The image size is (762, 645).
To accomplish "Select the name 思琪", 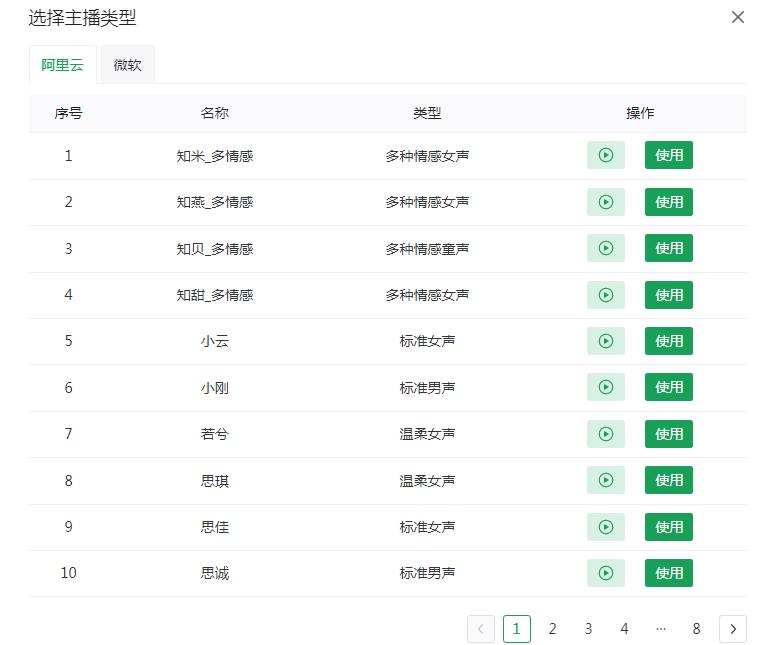I will click(x=214, y=481).
